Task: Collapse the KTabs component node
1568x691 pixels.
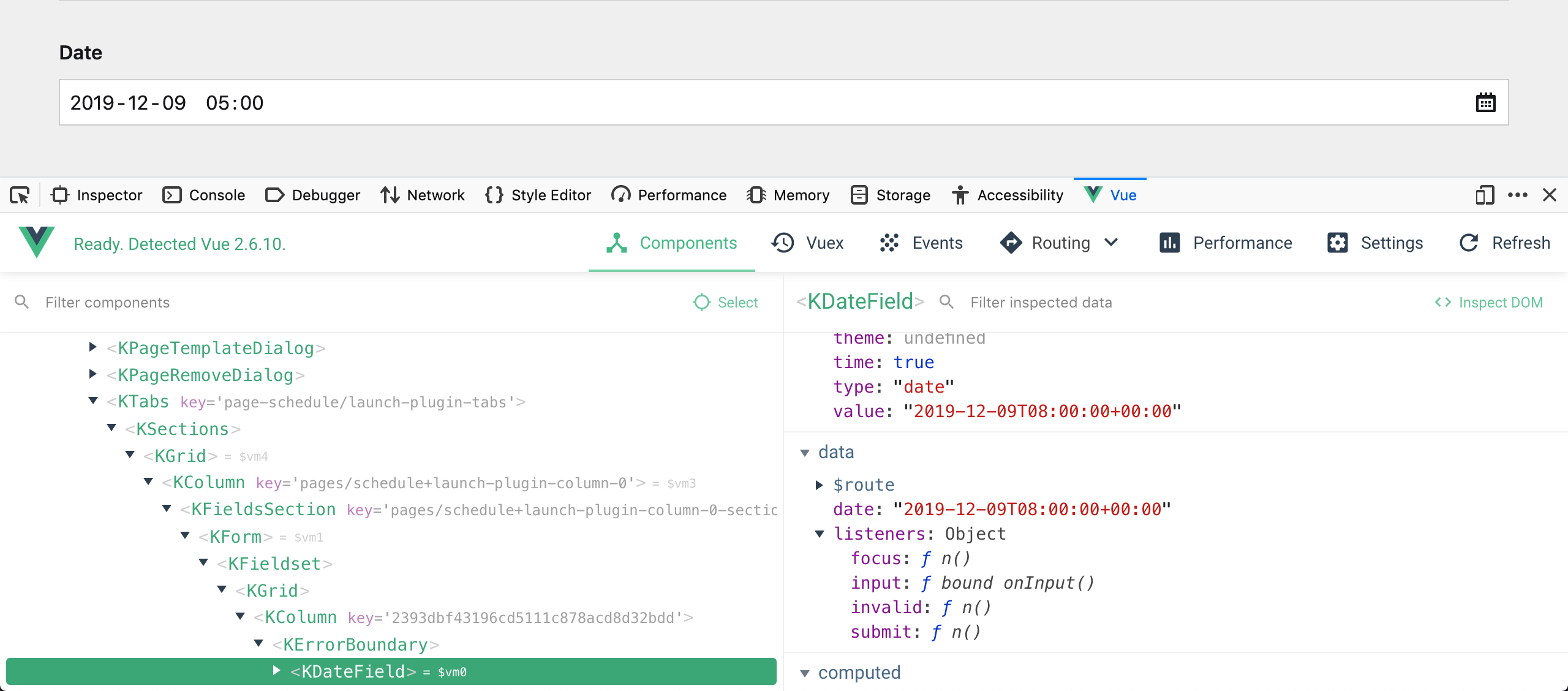Action: tap(92, 401)
